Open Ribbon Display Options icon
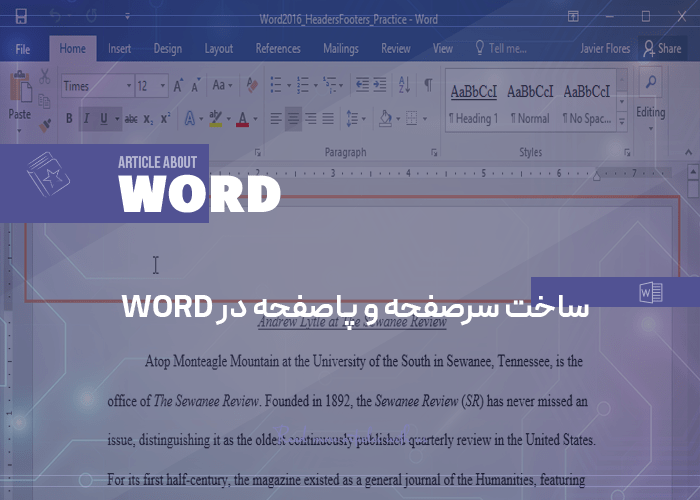 point(573,17)
